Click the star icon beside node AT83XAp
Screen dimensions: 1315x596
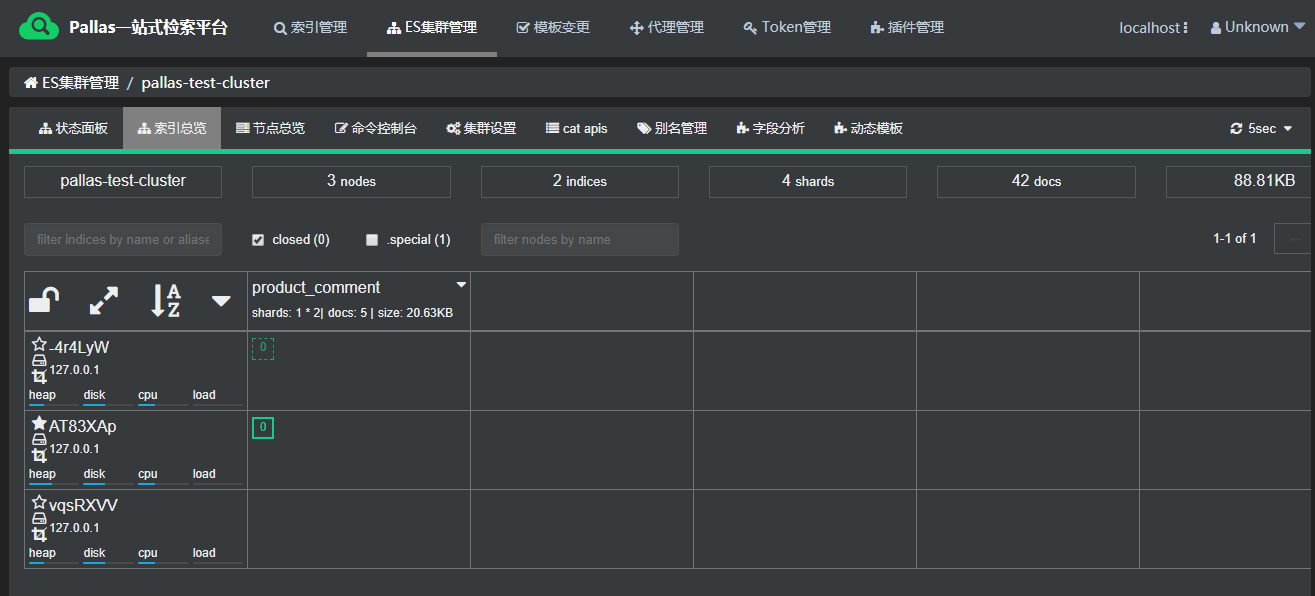click(39, 424)
